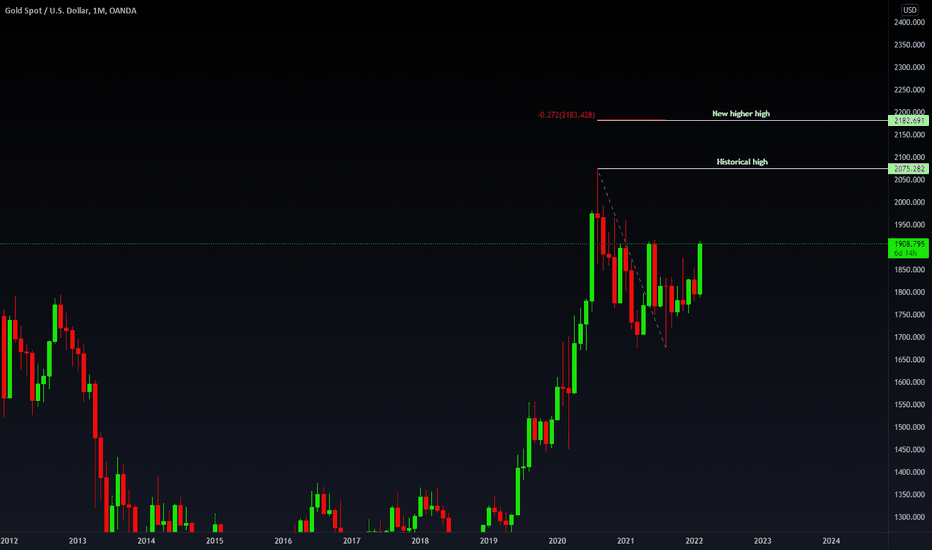Click the USD currency button
Viewport: 932px width, 550px height.
909,10
